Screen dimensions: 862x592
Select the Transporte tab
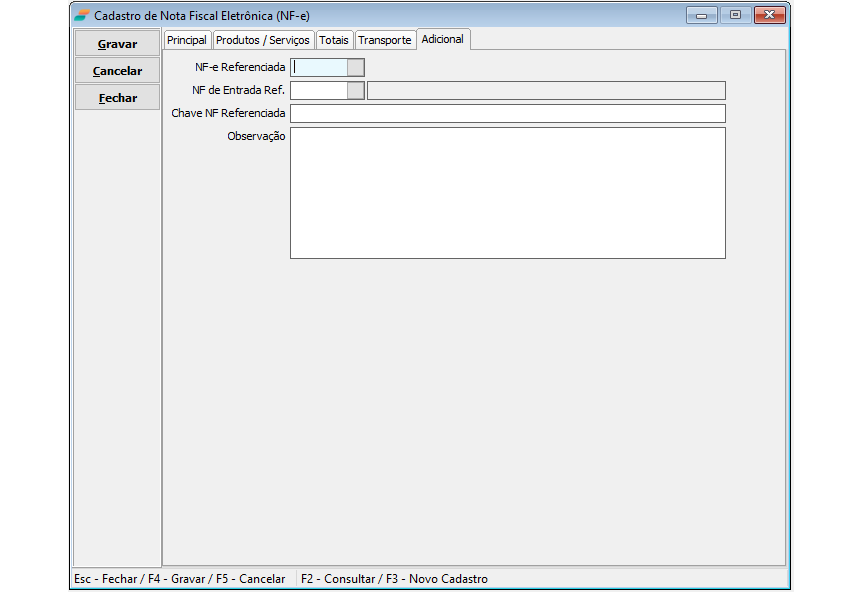[x=385, y=40]
